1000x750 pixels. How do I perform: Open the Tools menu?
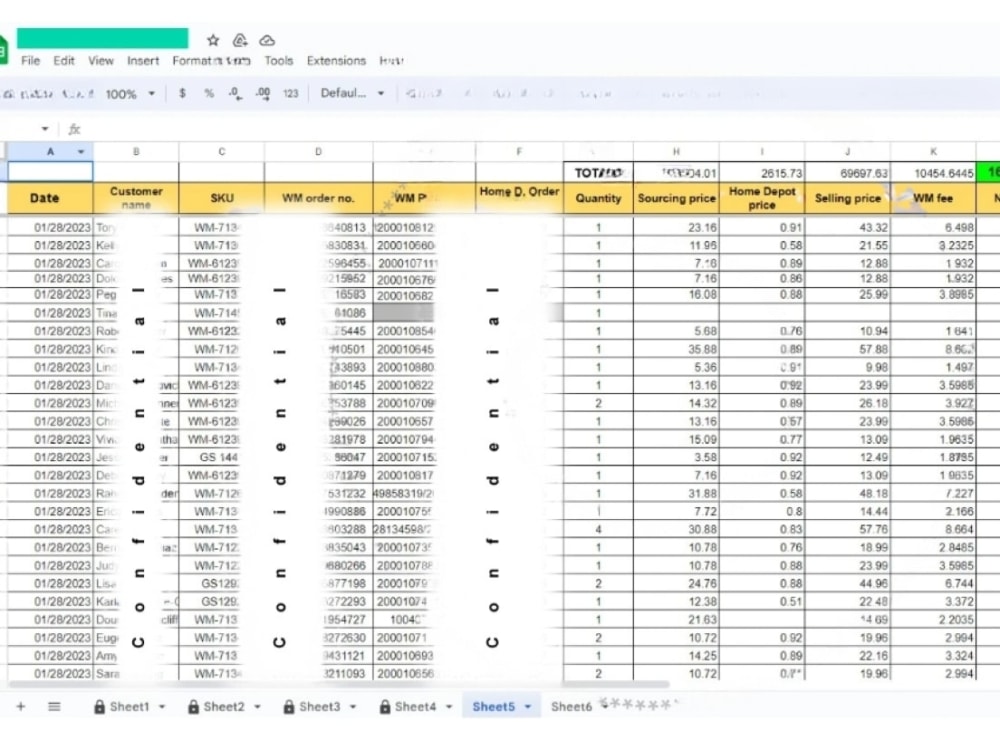[x=279, y=61]
